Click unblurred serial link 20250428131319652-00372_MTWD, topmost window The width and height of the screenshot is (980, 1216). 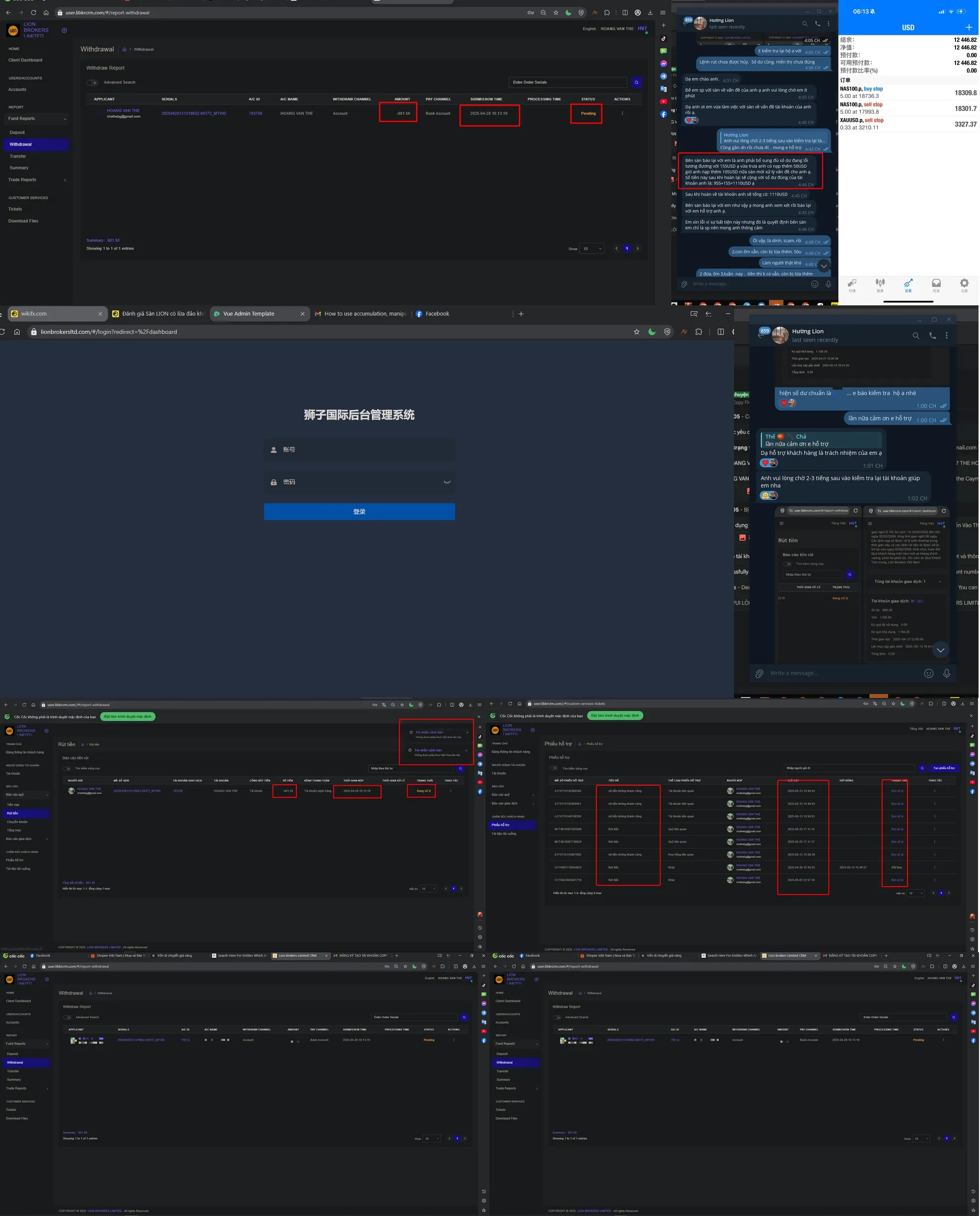[194, 114]
